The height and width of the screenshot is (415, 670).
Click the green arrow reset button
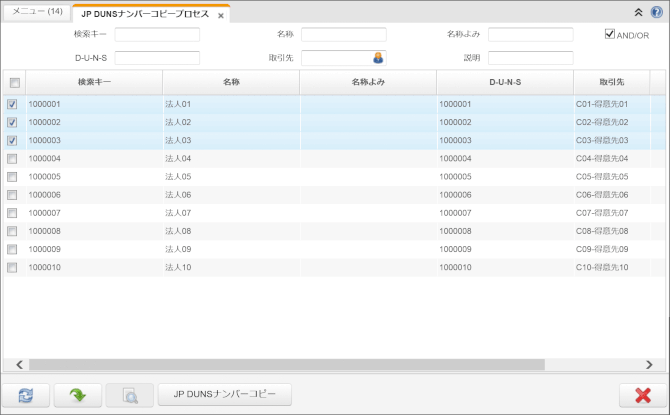tap(78, 395)
